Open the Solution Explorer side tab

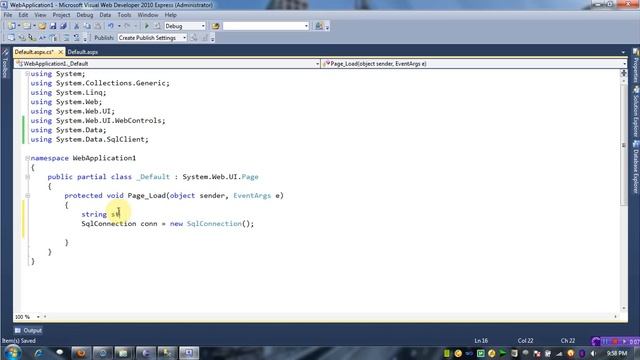pyautogui.click(x=636, y=112)
